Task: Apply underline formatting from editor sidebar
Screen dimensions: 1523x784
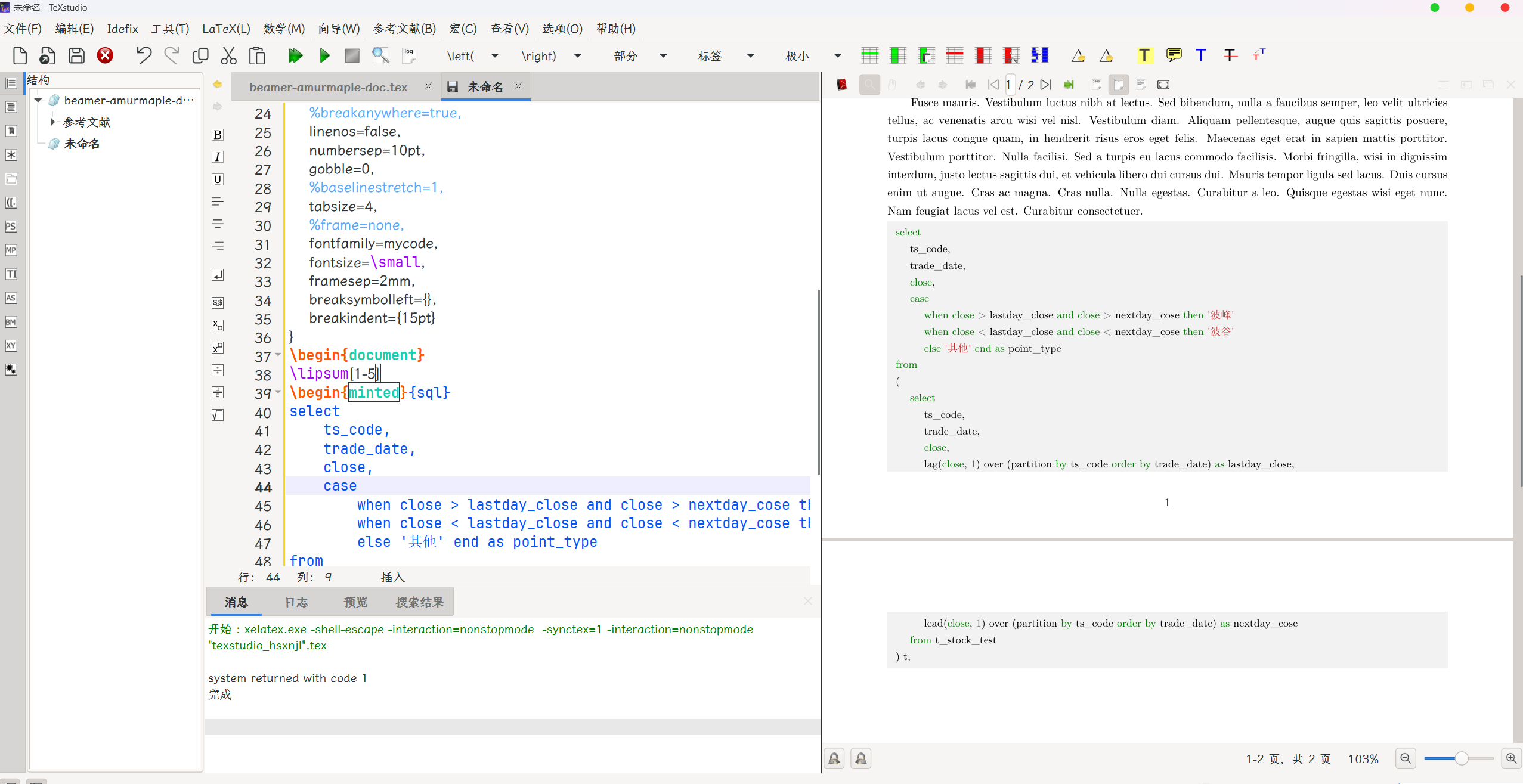Action: click(218, 179)
